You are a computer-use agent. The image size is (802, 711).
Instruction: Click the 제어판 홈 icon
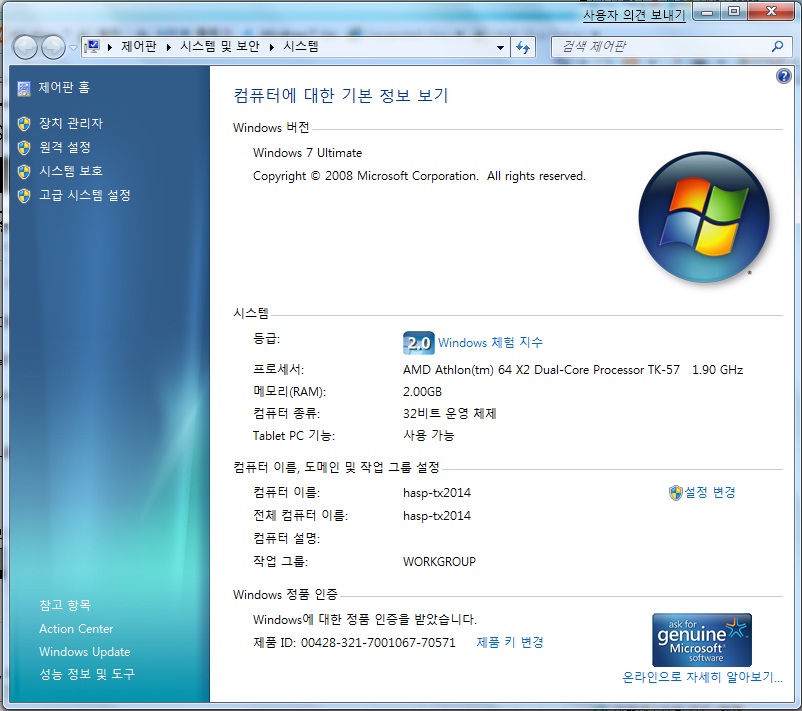point(24,88)
